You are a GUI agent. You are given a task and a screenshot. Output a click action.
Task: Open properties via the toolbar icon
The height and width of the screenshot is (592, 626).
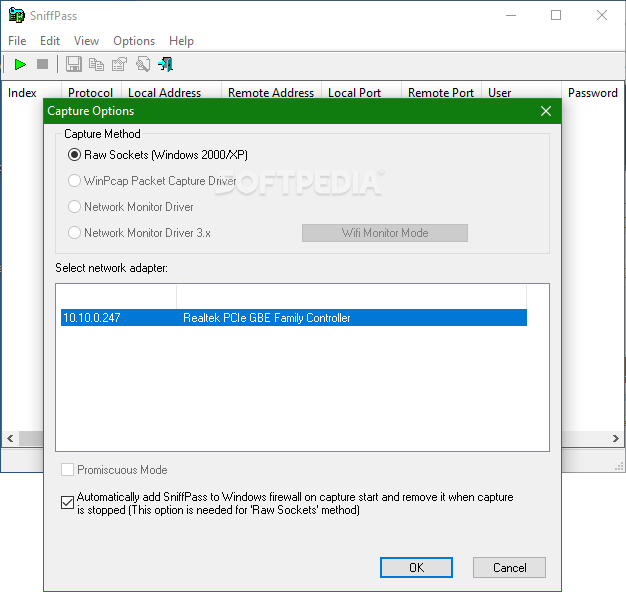click(119, 64)
